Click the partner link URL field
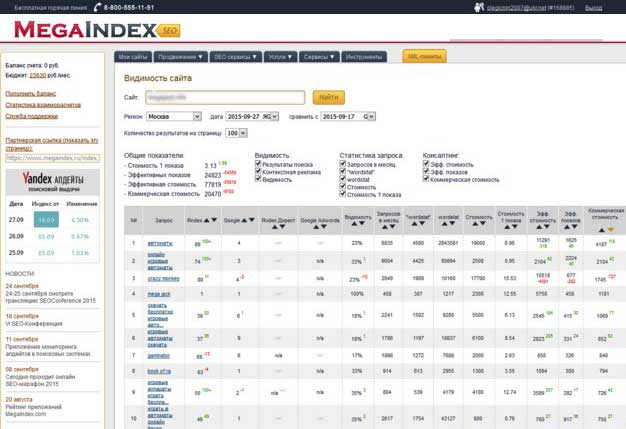 (53, 158)
